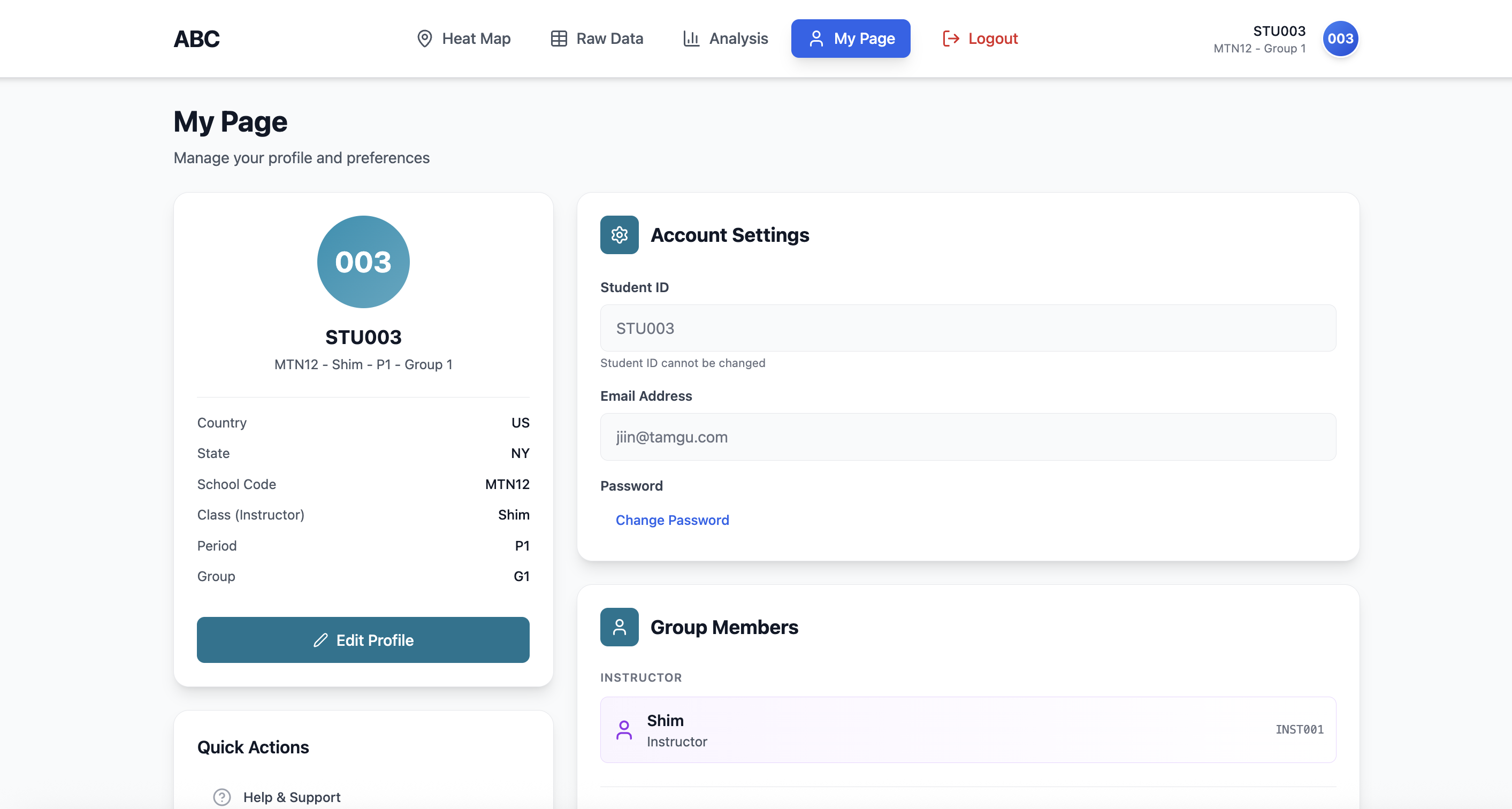
Task: Click the Group Members person icon
Action: [x=619, y=627]
